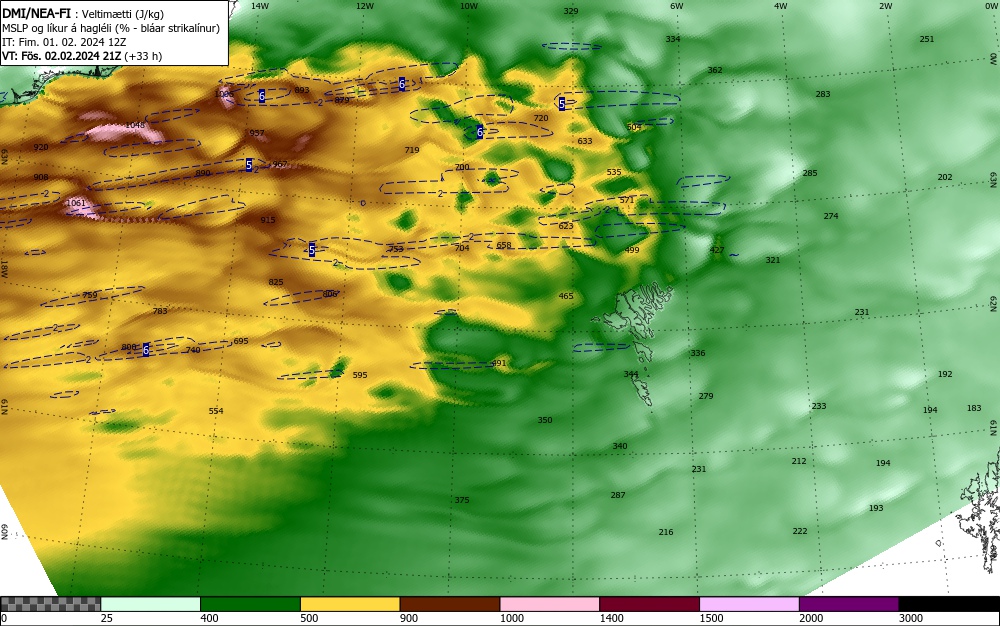Click the map value '535'
The height and width of the screenshot is (626, 1000).
click(x=614, y=173)
